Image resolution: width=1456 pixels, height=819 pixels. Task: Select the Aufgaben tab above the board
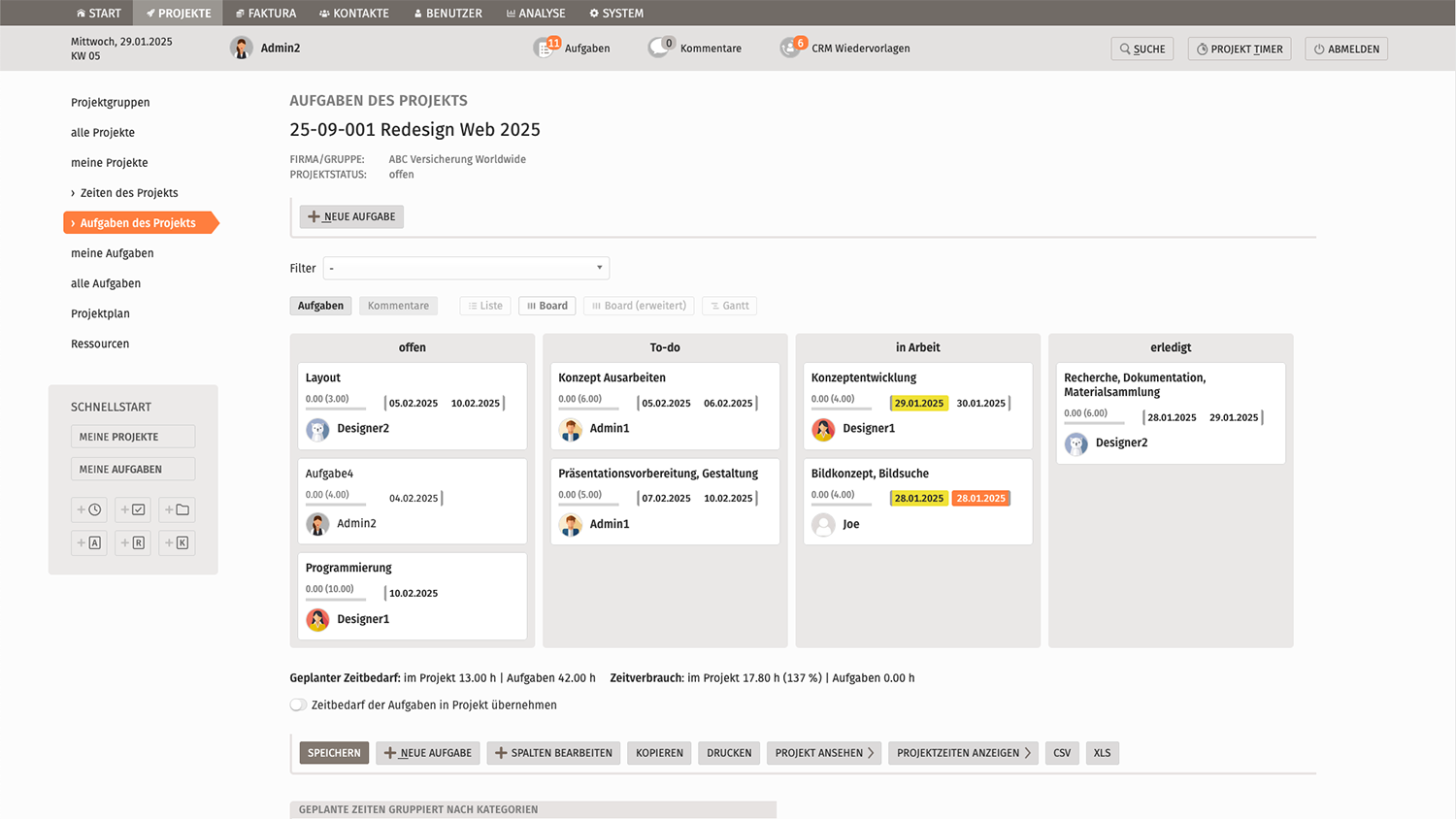[x=320, y=306]
